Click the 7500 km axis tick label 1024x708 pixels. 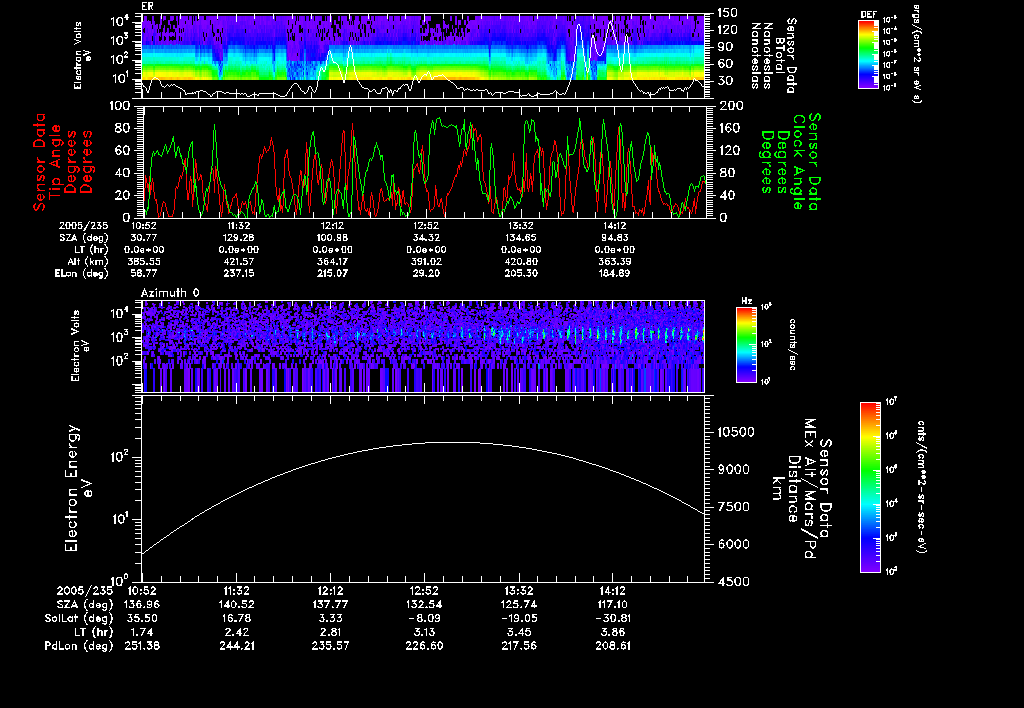click(x=735, y=507)
